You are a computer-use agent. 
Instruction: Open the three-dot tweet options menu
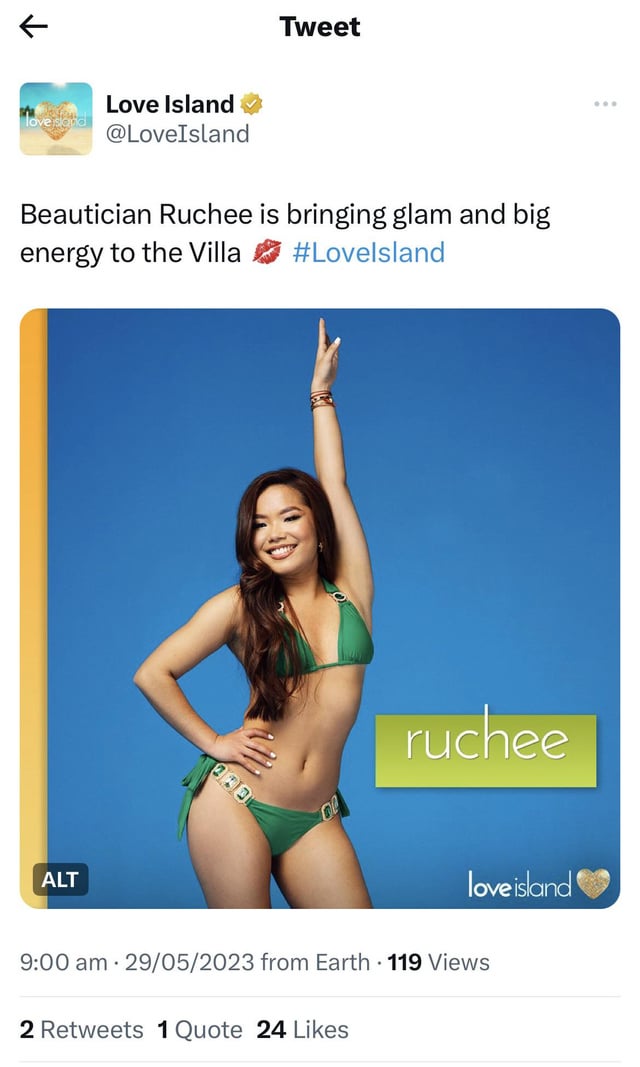click(605, 104)
